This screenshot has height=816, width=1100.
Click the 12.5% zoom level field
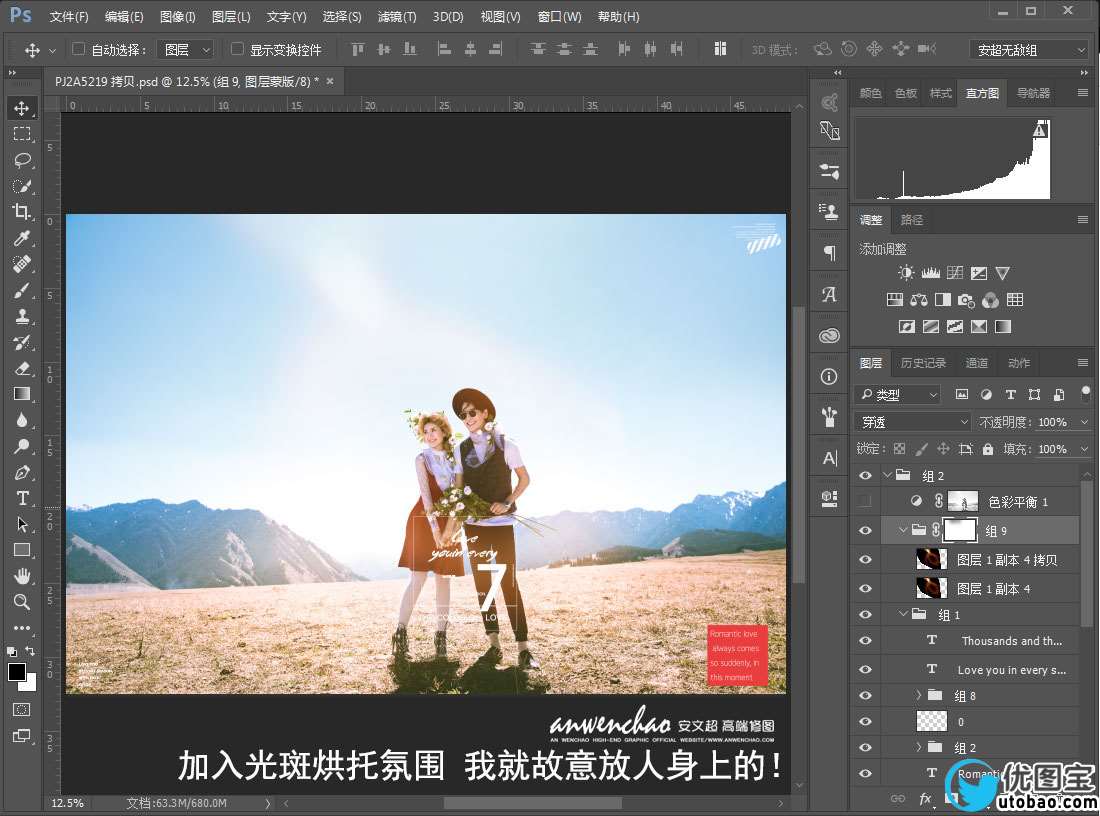68,803
